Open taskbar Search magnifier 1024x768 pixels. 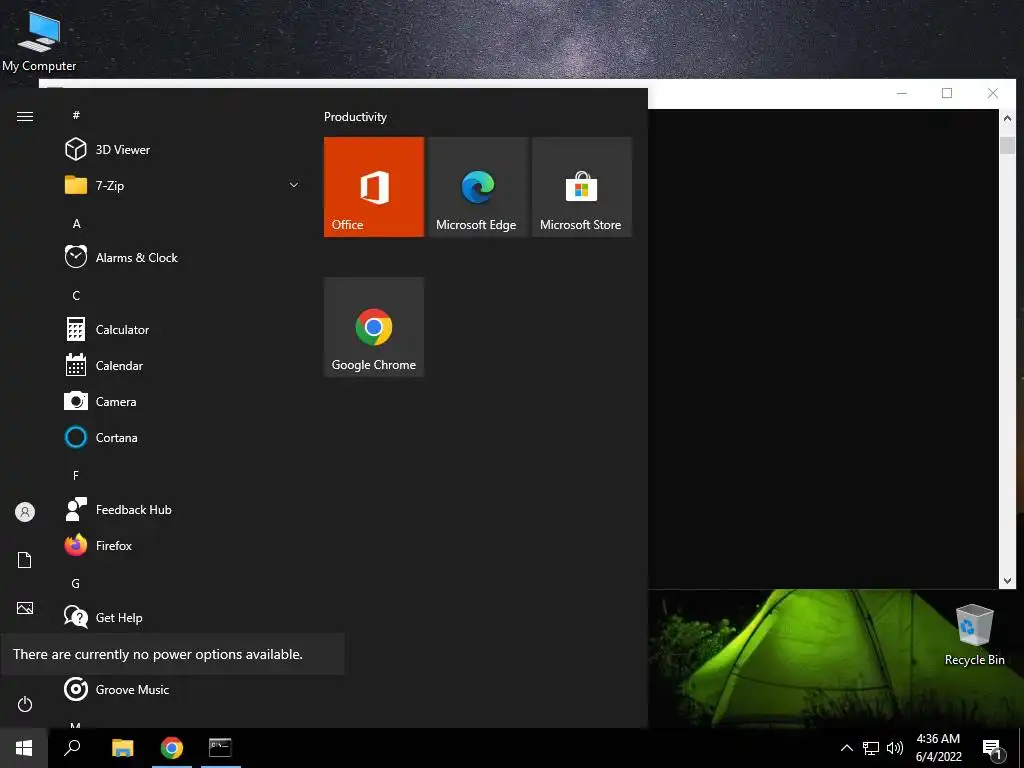pyautogui.click(x=72, y=748)
